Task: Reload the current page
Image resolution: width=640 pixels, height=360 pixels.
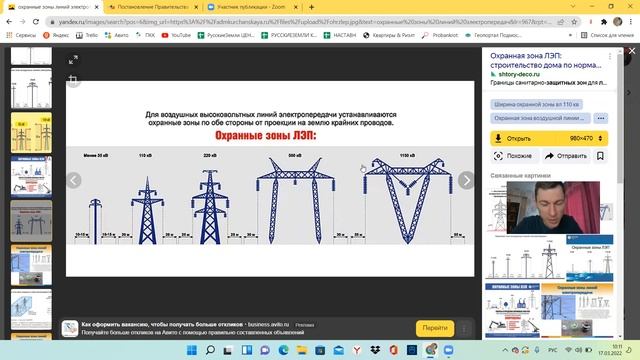Action: point(36,22)
